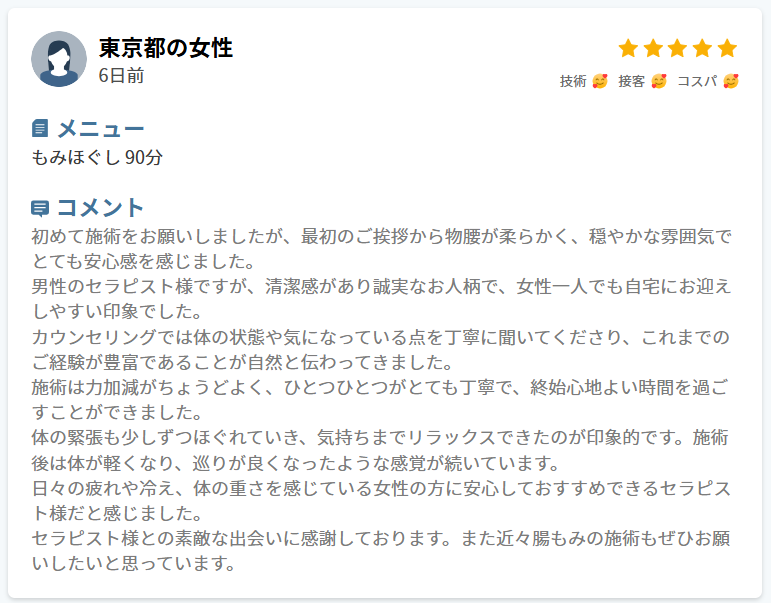The image size is (771, 603).
Task: Click the first (leftmost) rating star
Action: [628, 48]
